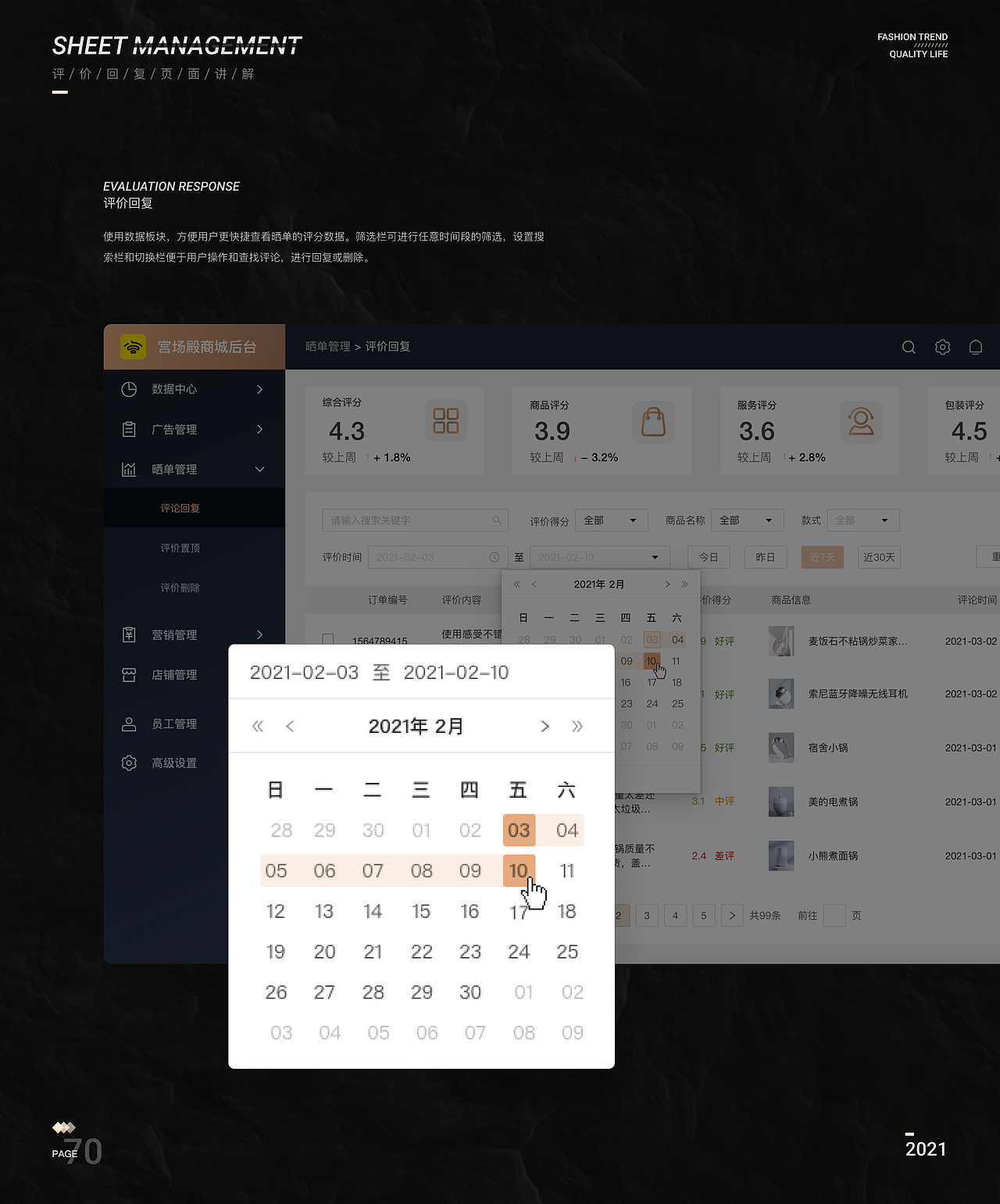Click next month arrow in small calendar
The height and width of the screenshot is (1204, 1000).
pyautogui.click(x=667, y=584)
